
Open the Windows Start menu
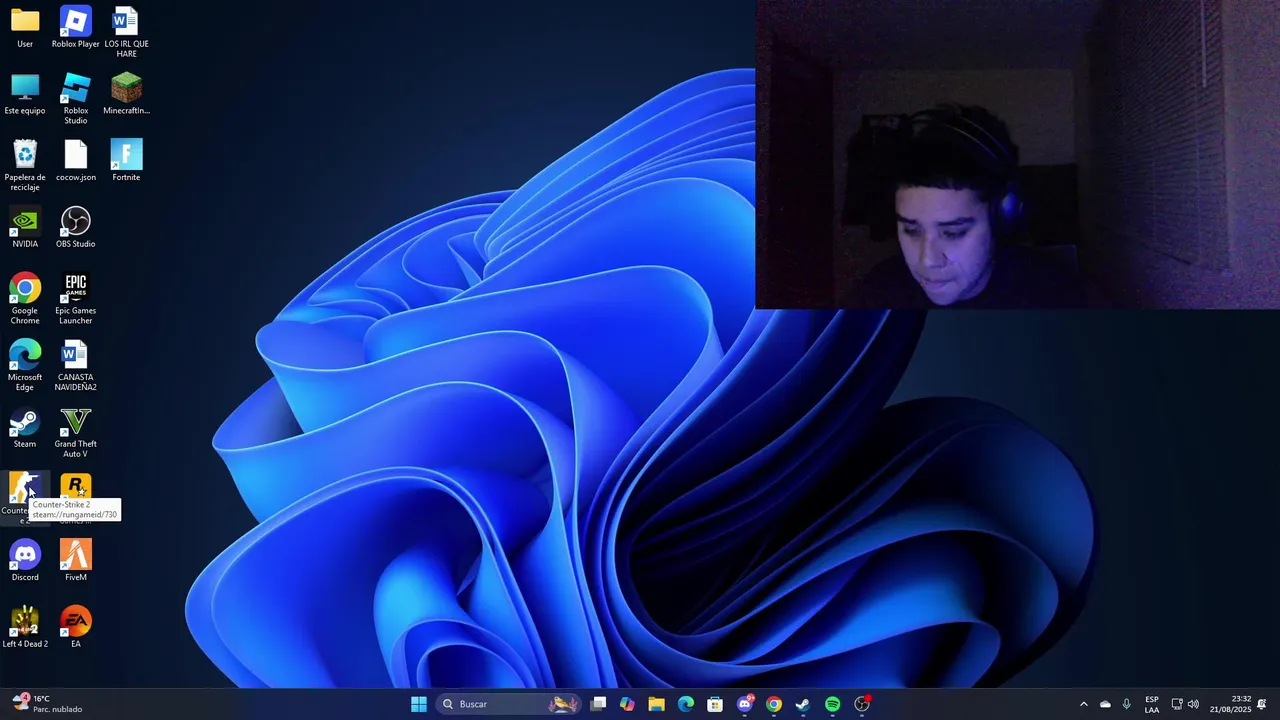pos(419,704)
